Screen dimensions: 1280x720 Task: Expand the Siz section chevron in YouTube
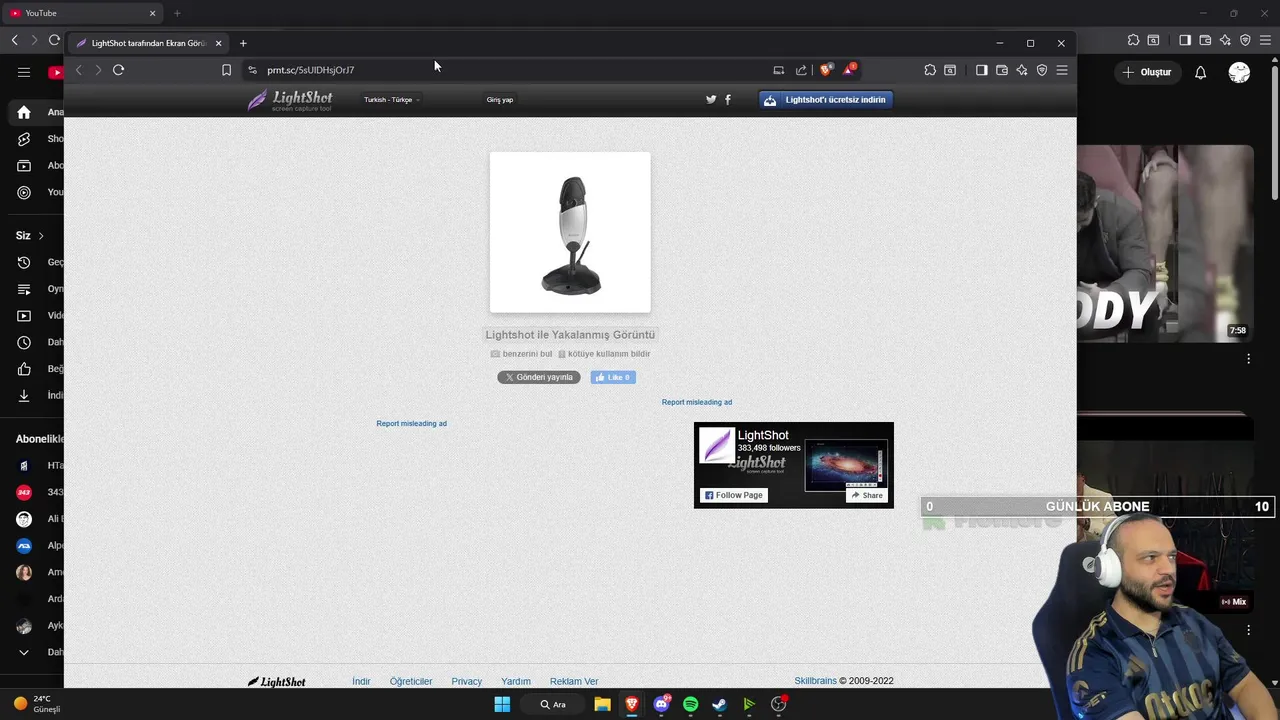(x=41, y=236)
